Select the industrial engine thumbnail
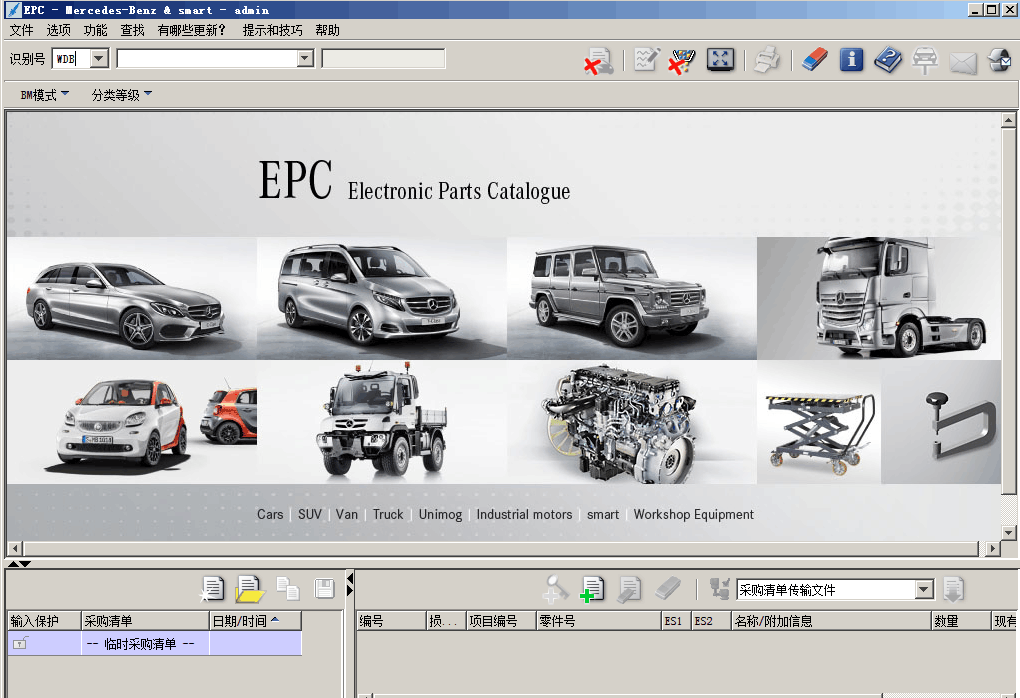 click(632, 422)
